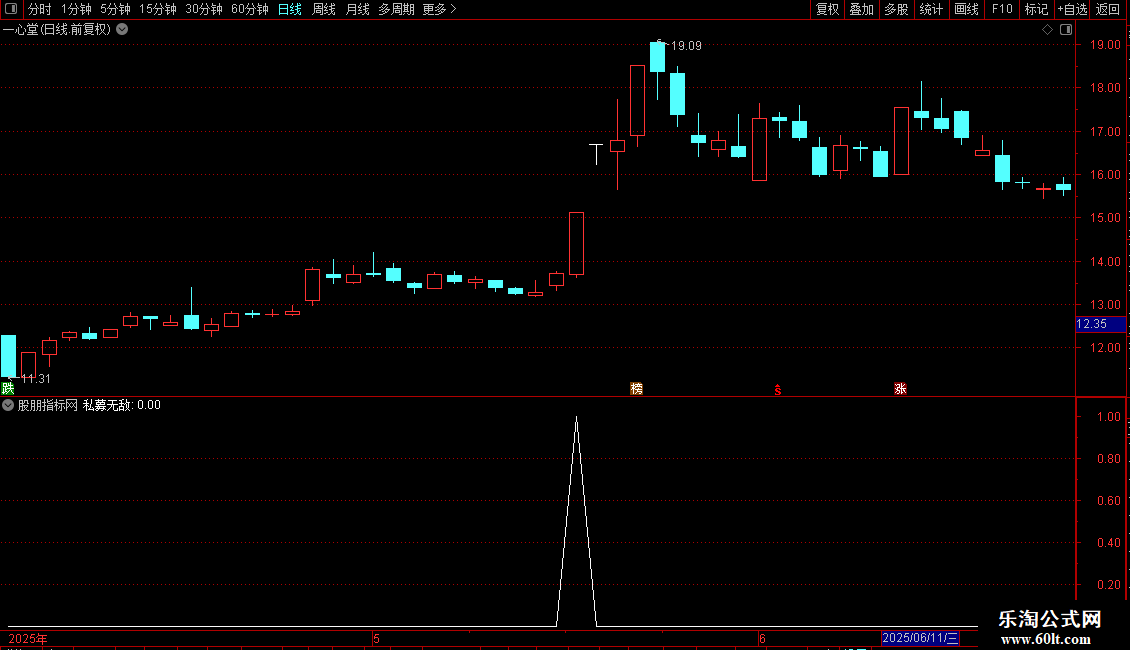Click the 2025/06/11/三 date label
The height and width of the screenshot is (650, 1130).
click(920, 638)
